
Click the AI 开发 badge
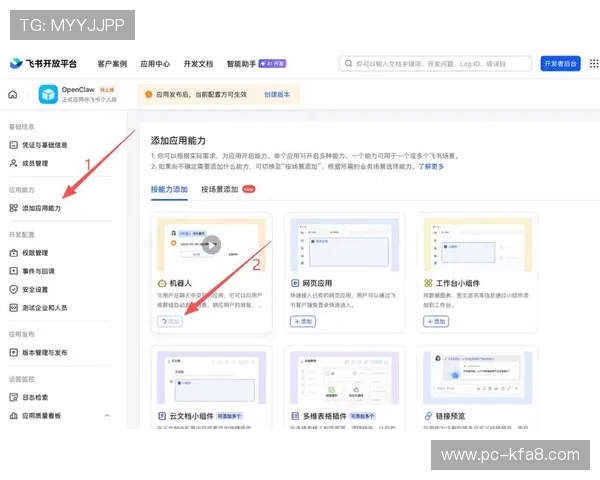272,64
